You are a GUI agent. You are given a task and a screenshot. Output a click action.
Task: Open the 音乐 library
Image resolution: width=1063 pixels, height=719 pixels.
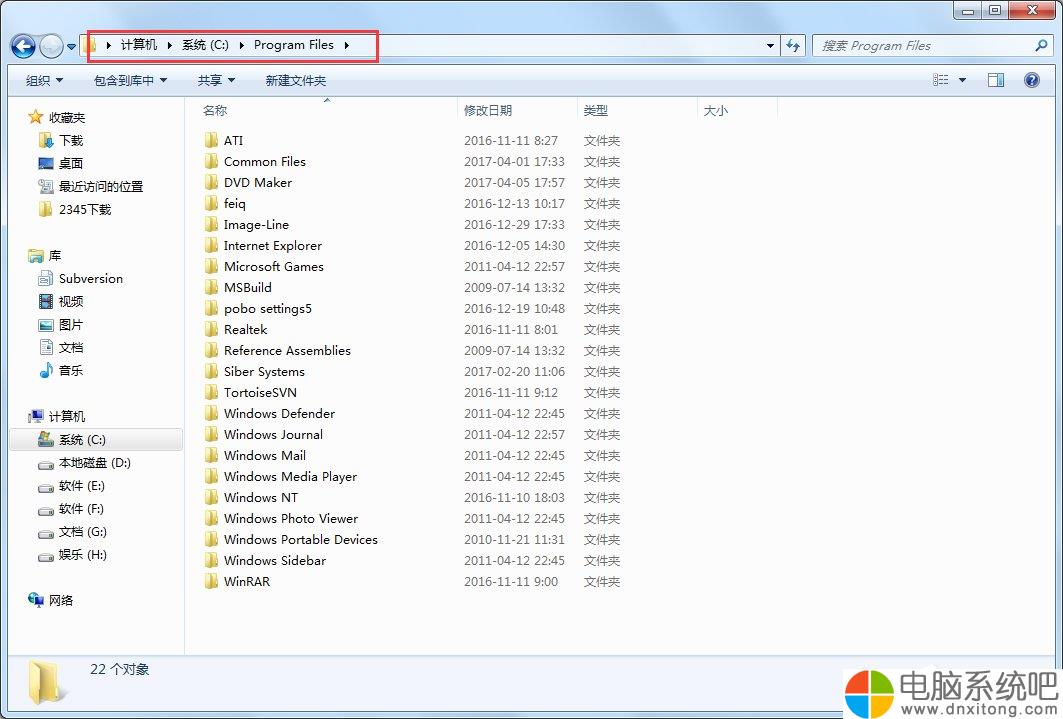71,371
